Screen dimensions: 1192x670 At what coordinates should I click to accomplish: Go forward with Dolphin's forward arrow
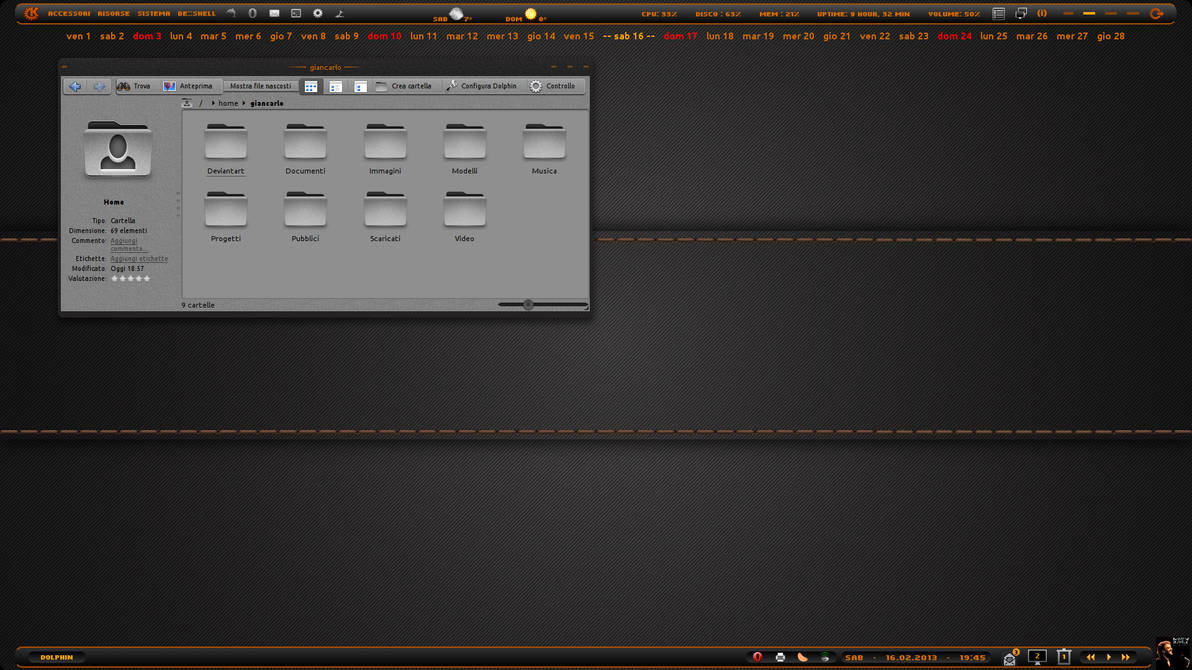pos(99,87)
